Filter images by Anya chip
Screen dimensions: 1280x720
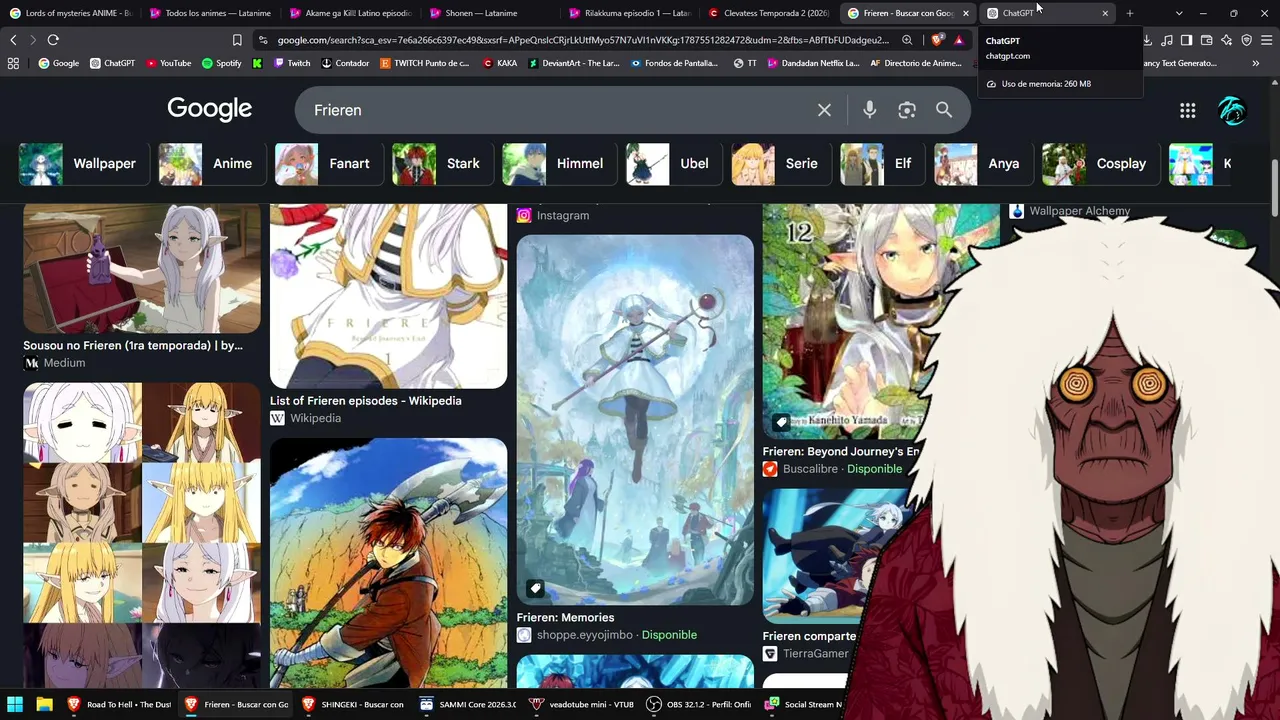coord(984,164)
